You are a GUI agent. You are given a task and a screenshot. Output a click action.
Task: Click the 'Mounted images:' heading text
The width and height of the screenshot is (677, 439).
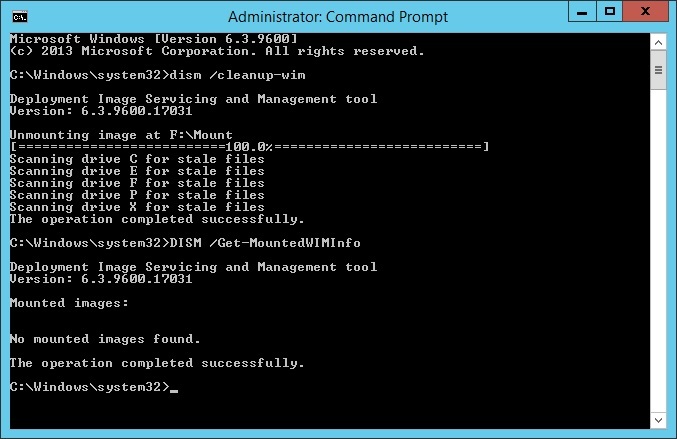[x=69, y=303]
